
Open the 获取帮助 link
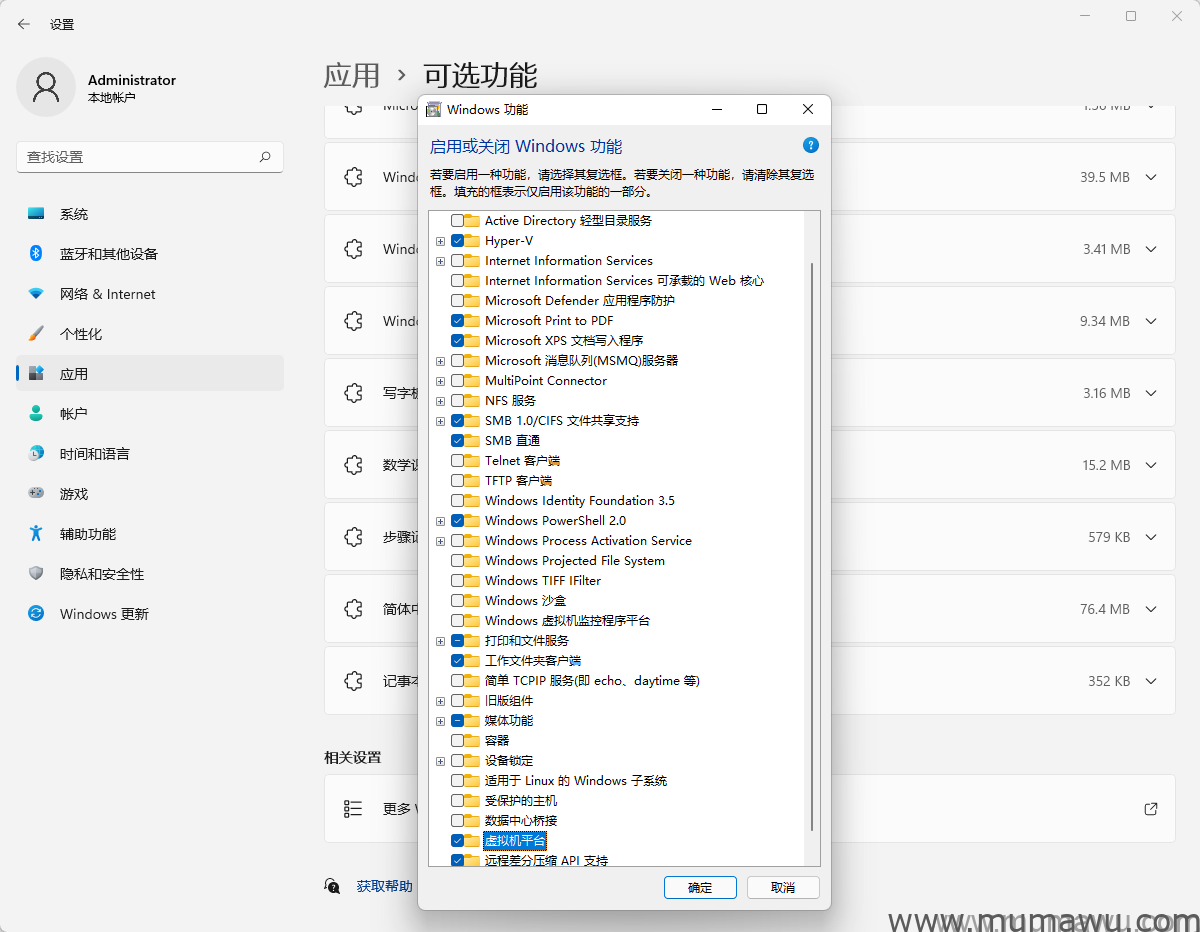coord(385,885)
